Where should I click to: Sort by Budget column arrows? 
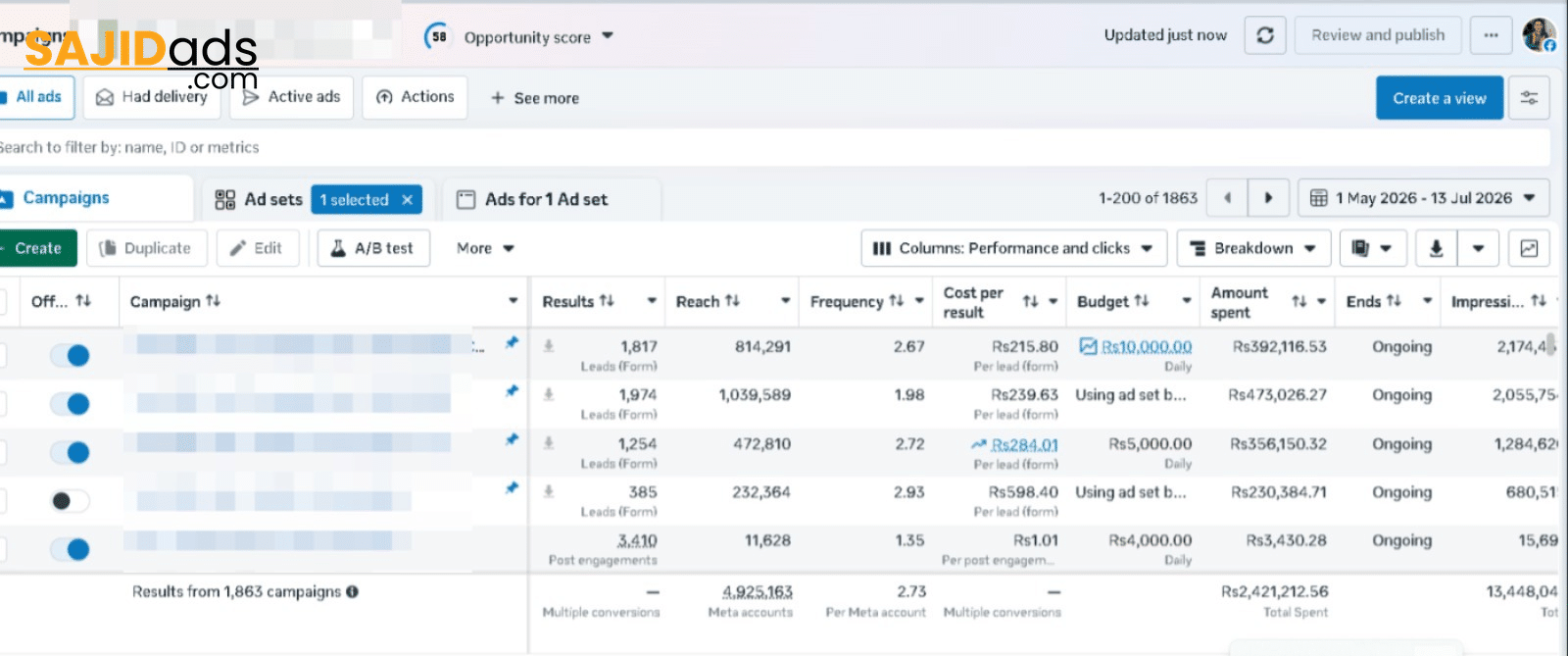click(x=1141, y=301)
